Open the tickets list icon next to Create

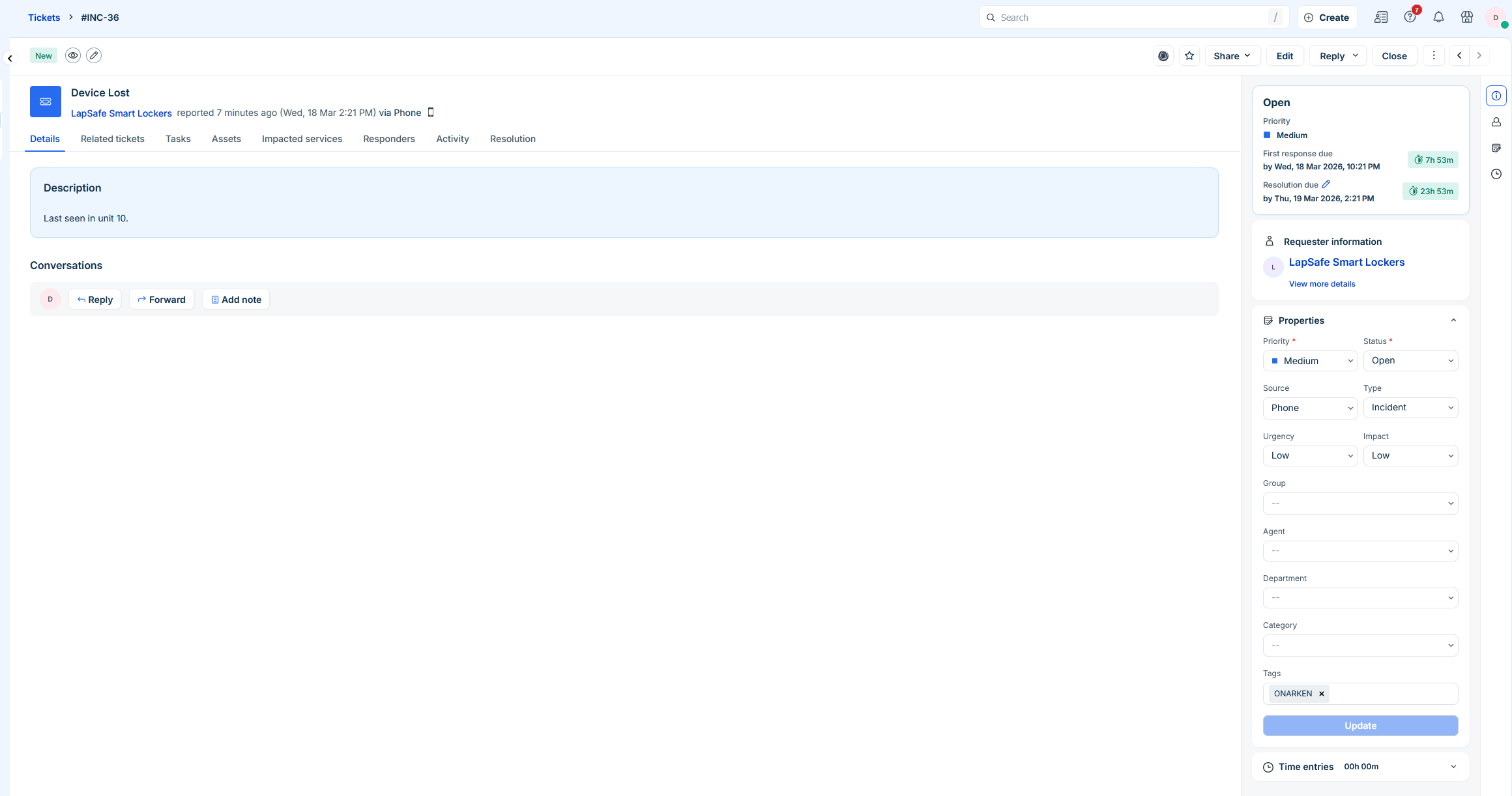(x=1381, y=18)
